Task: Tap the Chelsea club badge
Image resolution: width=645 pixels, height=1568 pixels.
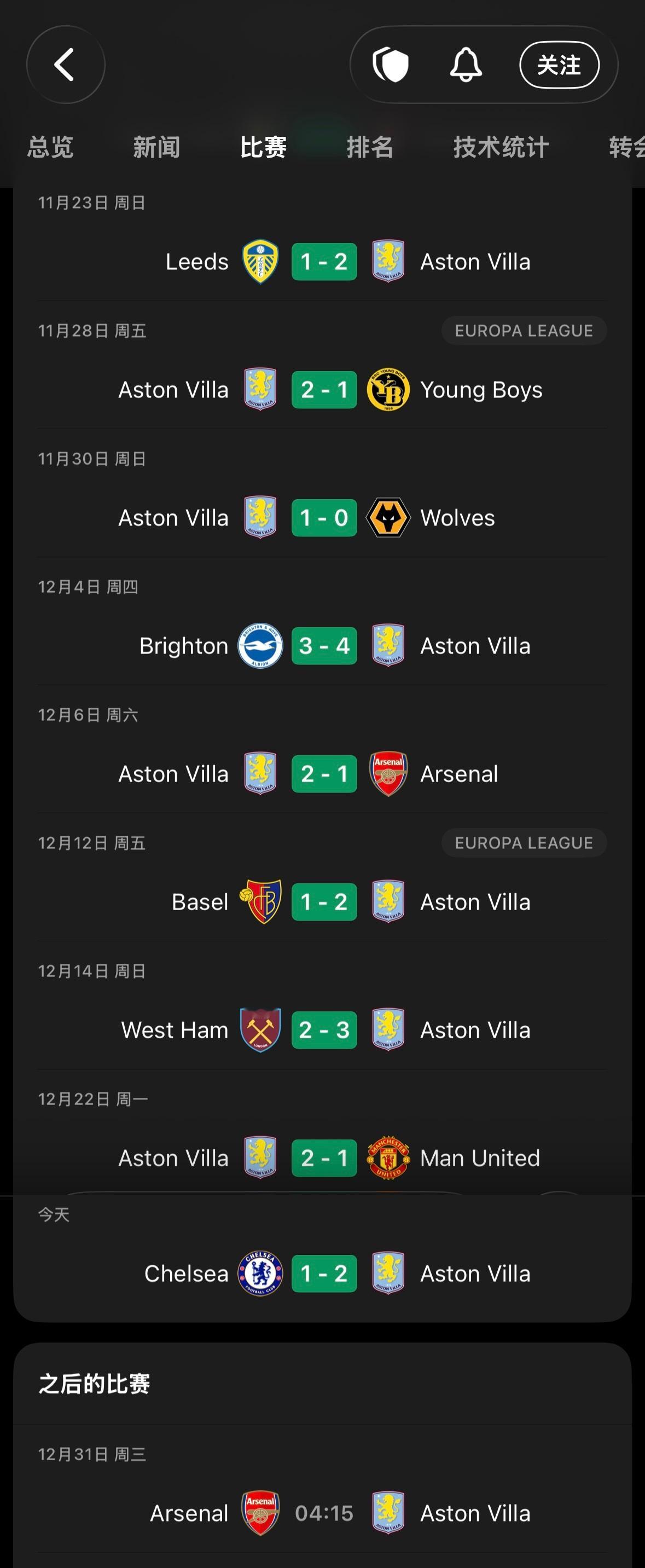Action: (x=260, y=1274)
